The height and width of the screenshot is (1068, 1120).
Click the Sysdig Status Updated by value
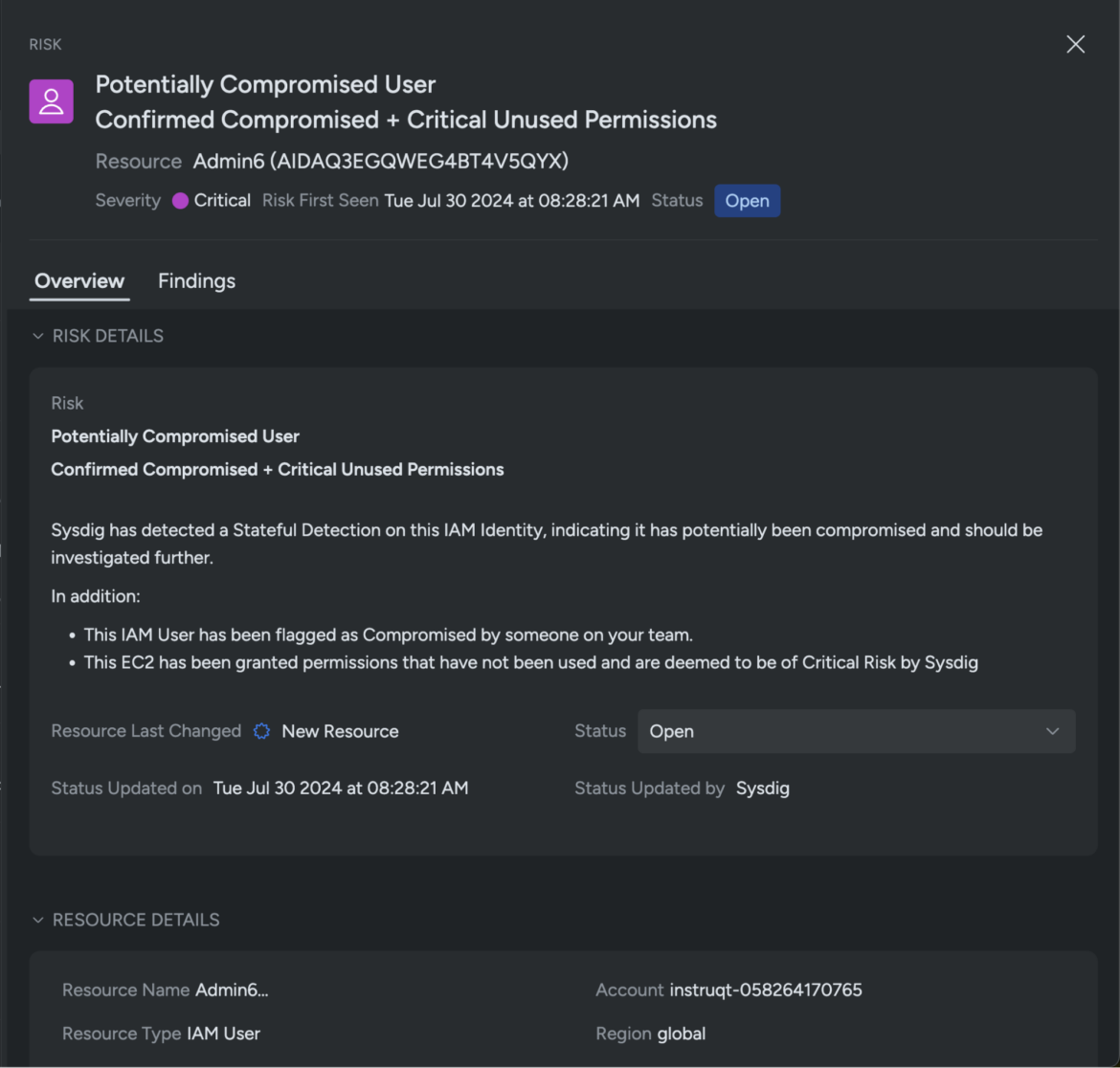(x=762, y=788)
